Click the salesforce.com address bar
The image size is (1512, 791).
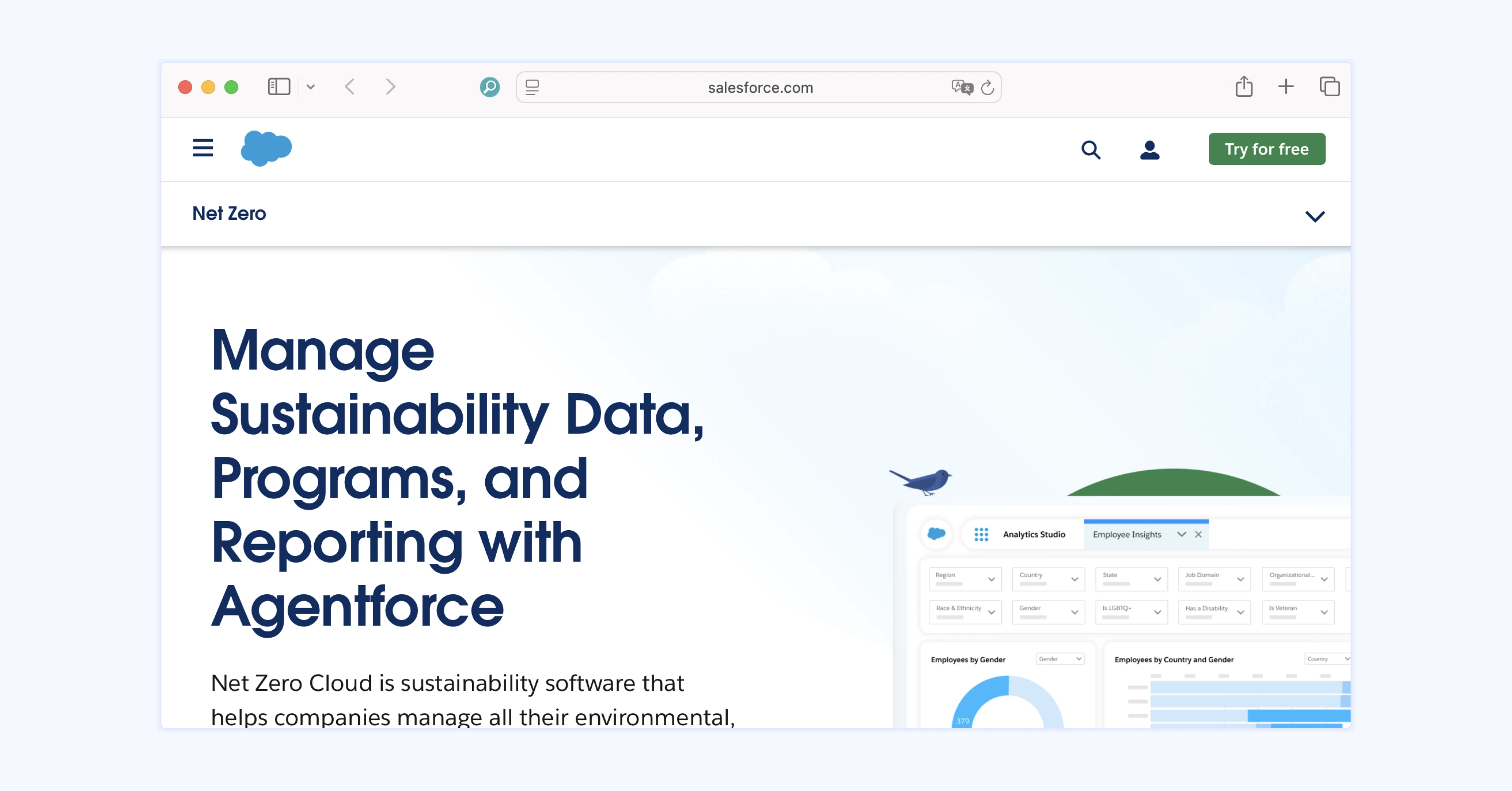[759, 87]
